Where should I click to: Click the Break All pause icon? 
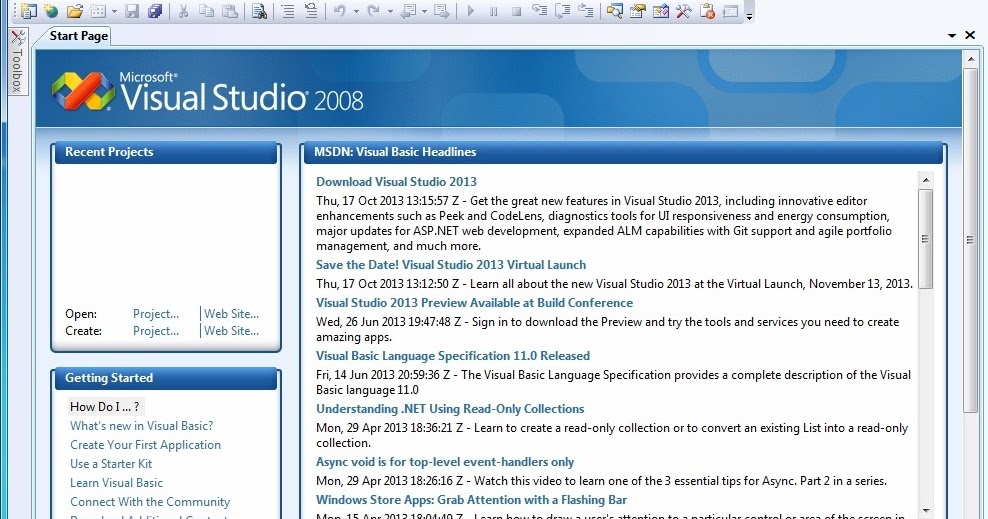493,11
